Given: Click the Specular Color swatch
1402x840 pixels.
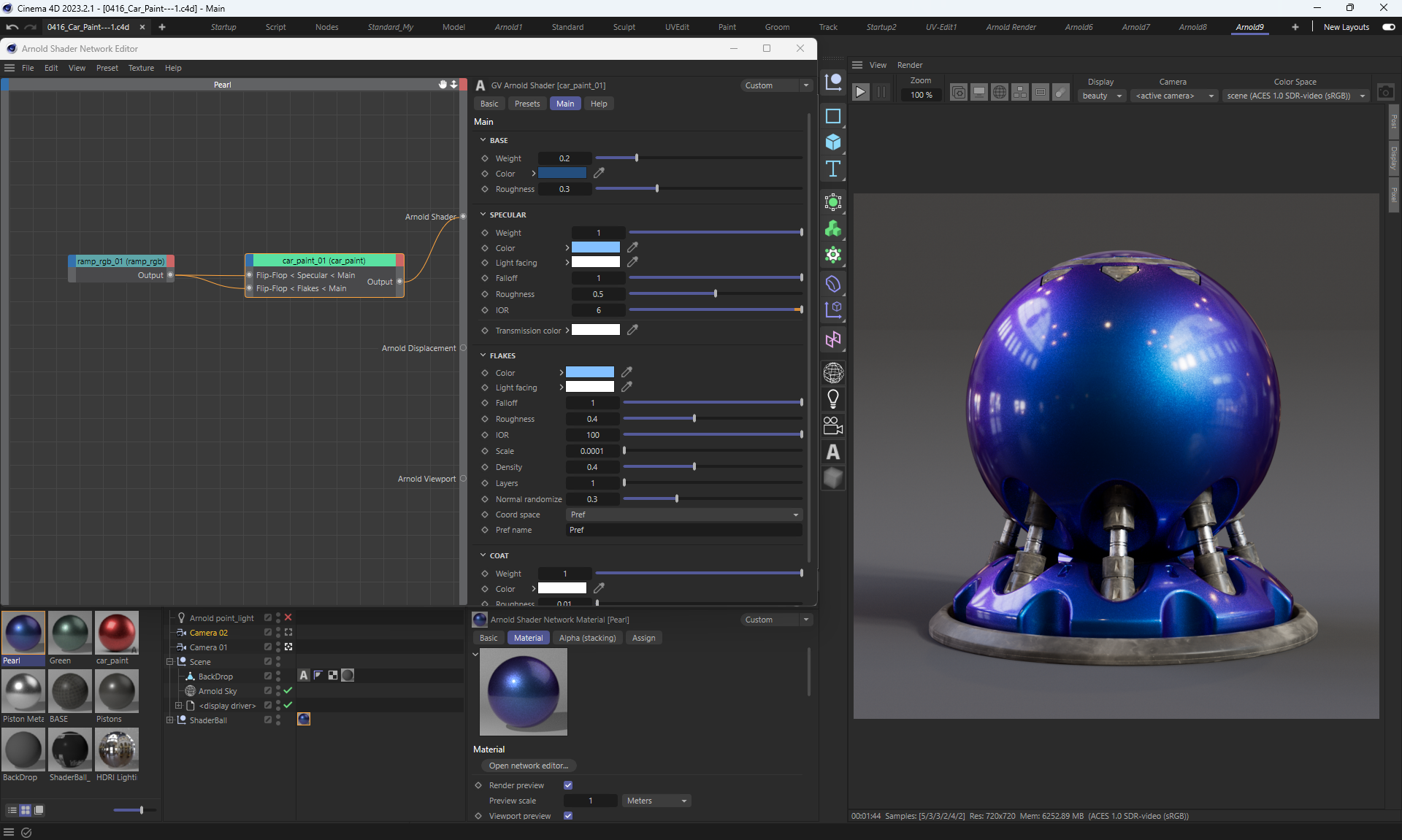Looking at the screenshot, I should 596,247.
